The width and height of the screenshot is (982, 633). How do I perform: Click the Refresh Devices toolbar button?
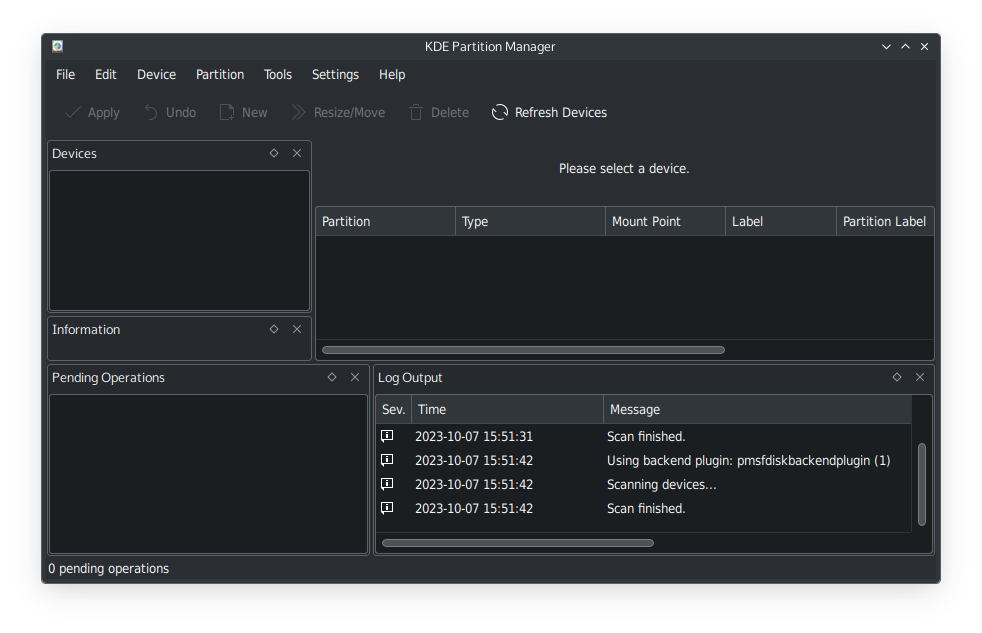(x=549, y=113)
